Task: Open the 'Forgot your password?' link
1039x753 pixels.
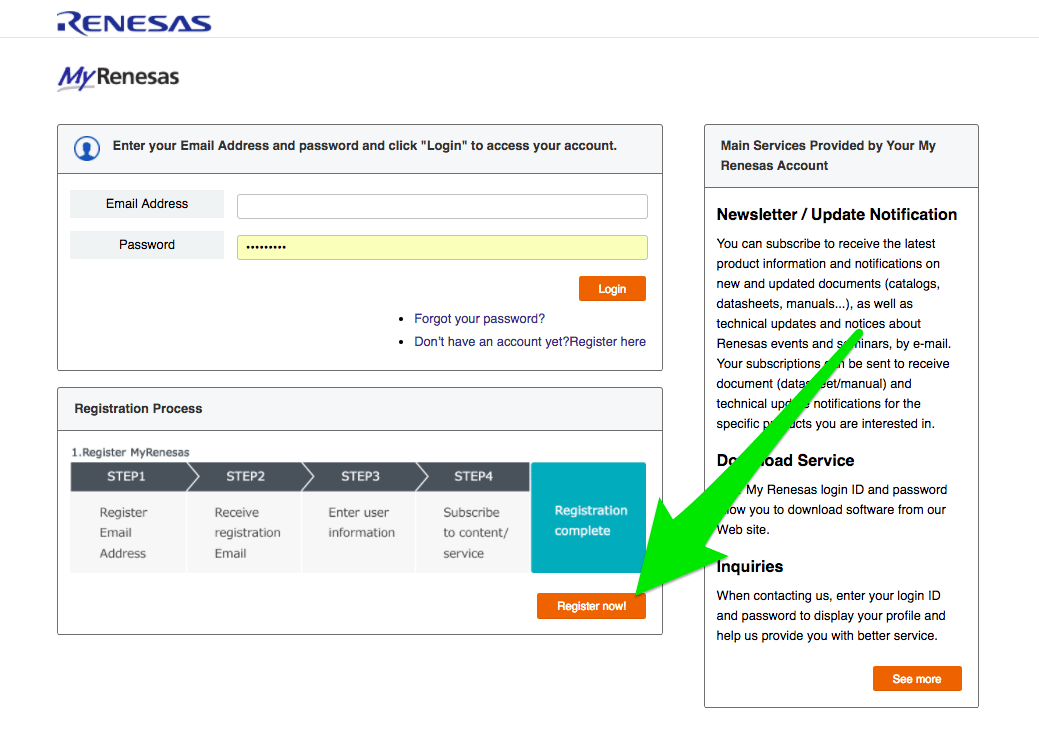Action: [x=479, y=319]
